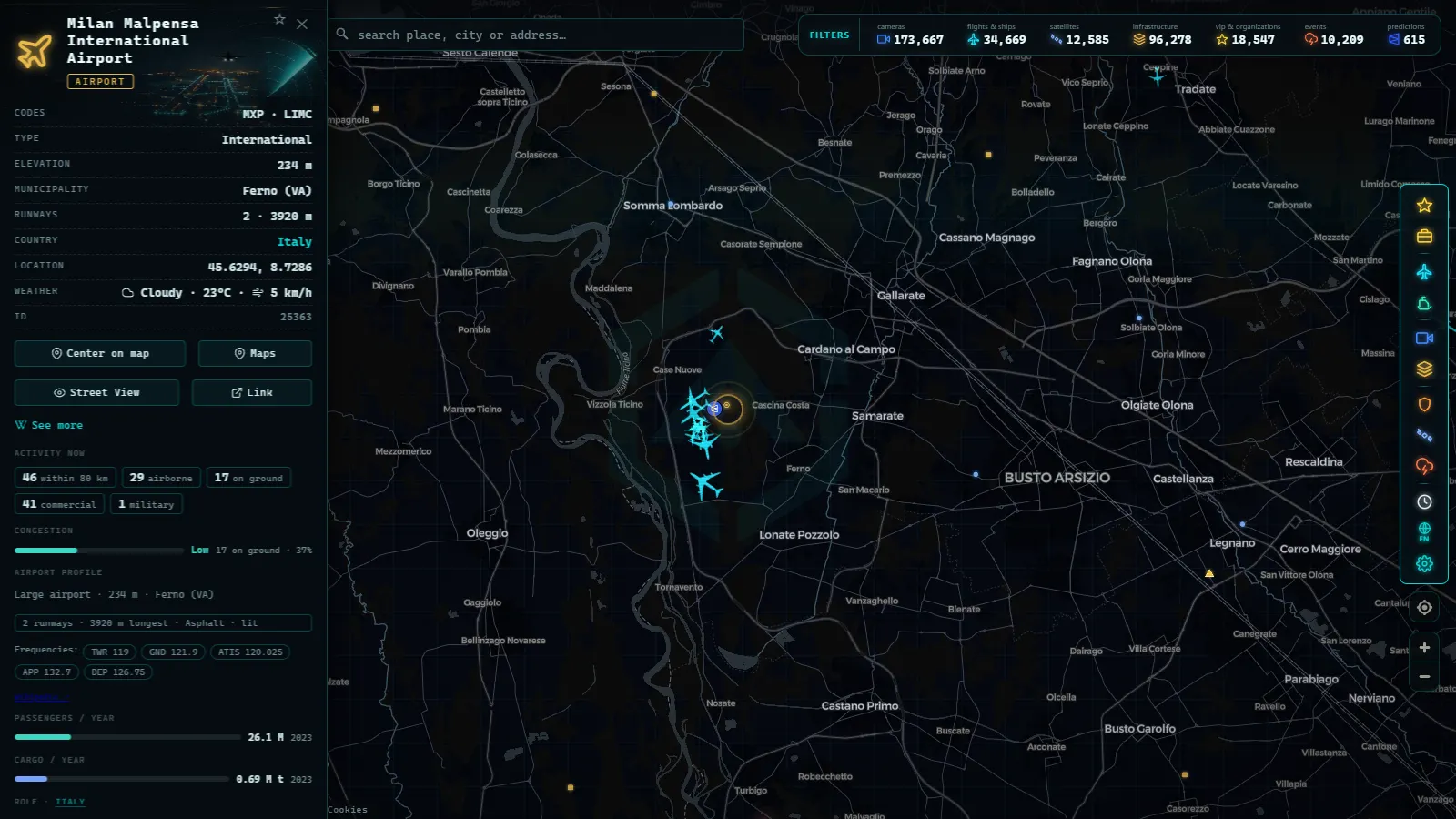Click the Center on map button
This screenshot has width=1456, height=819.
100,353
